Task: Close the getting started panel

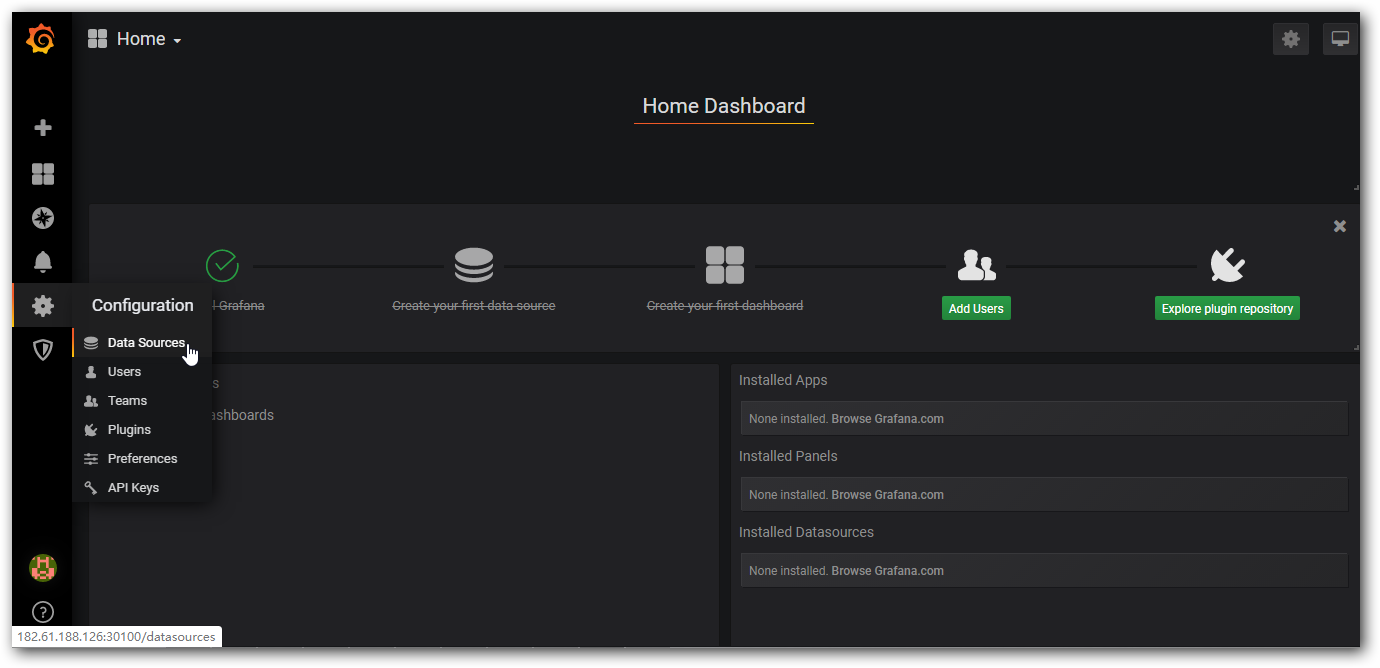Action: tap(1339, 226)
